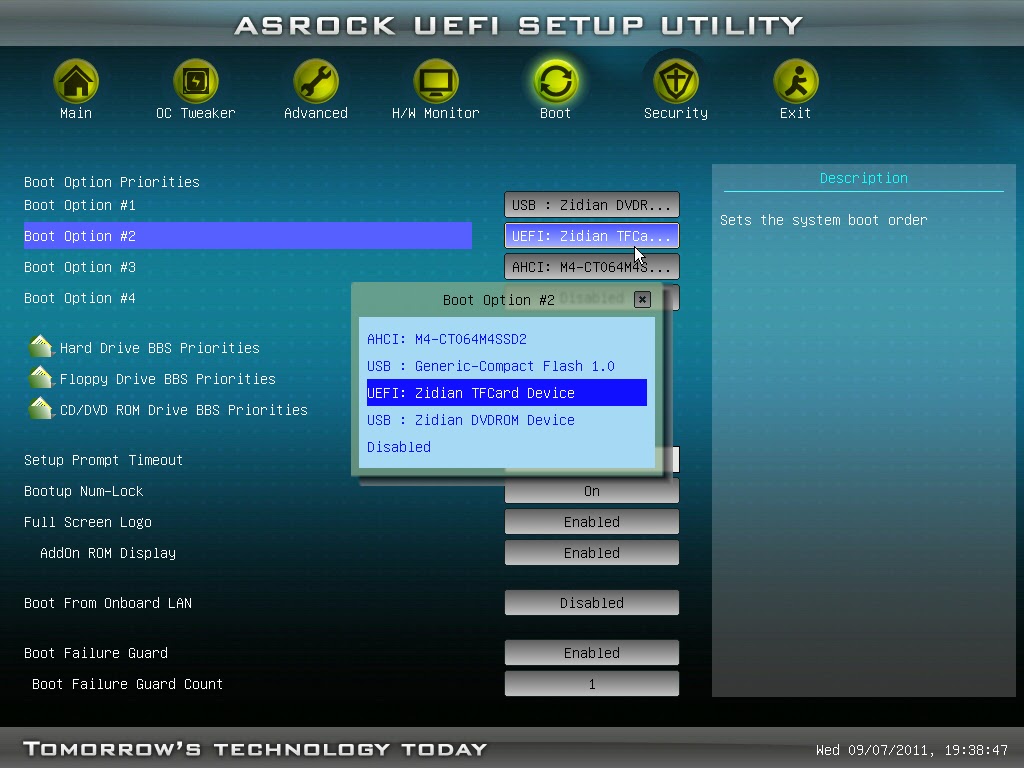Change the Bootup Num-Lock On value

[592, 491]
